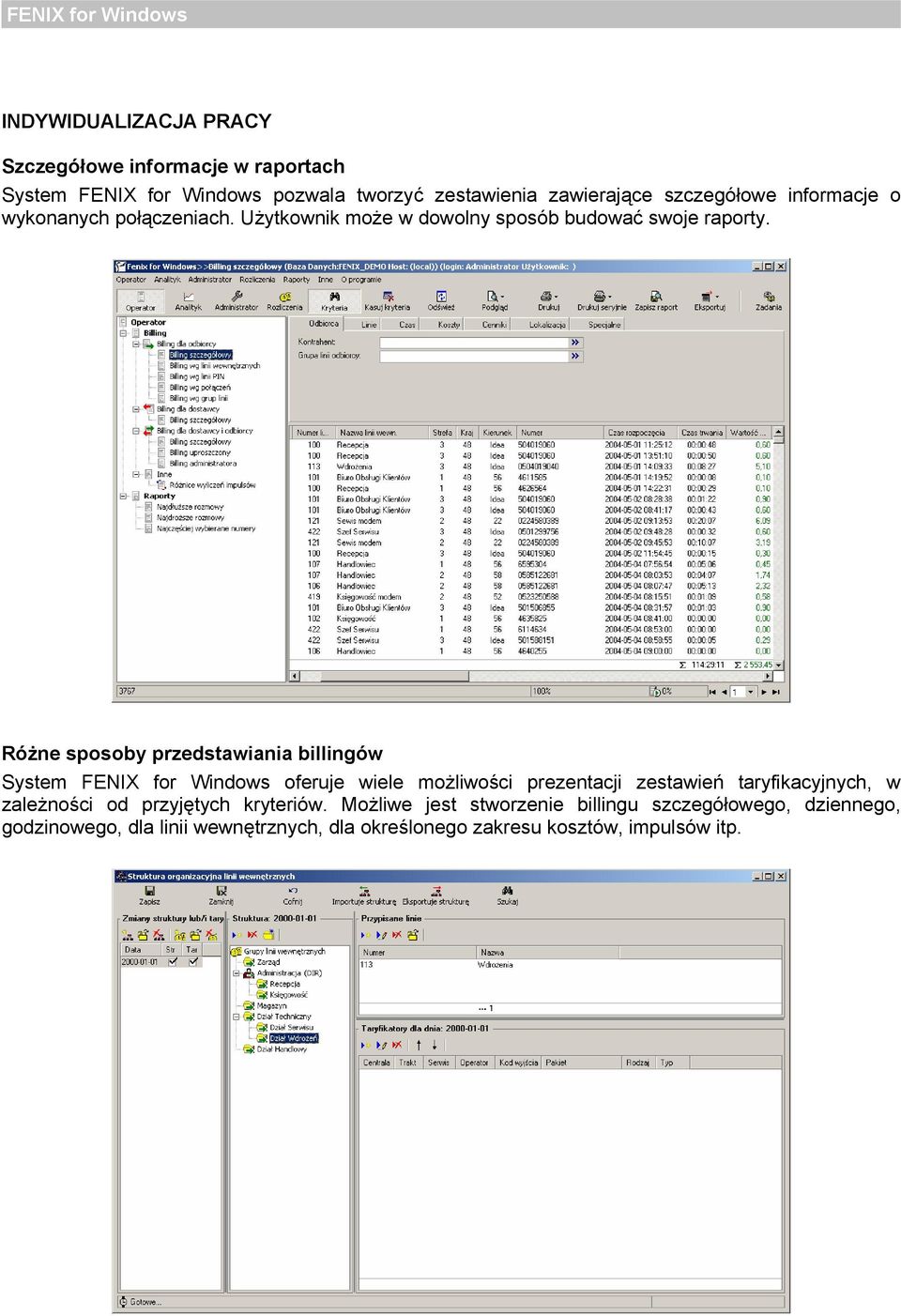
Task: Click the Grupa linii odbiorcy input field
Action: click(x=474, y=356)
